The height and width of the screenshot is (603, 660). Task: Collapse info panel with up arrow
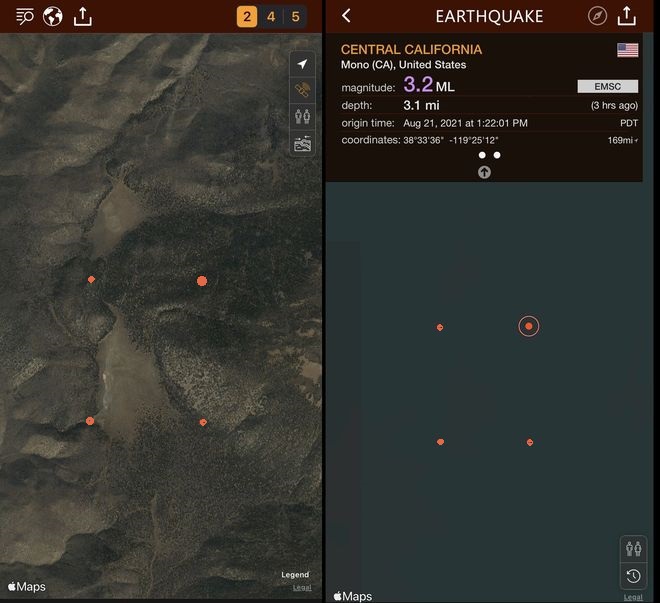[484, 172]
